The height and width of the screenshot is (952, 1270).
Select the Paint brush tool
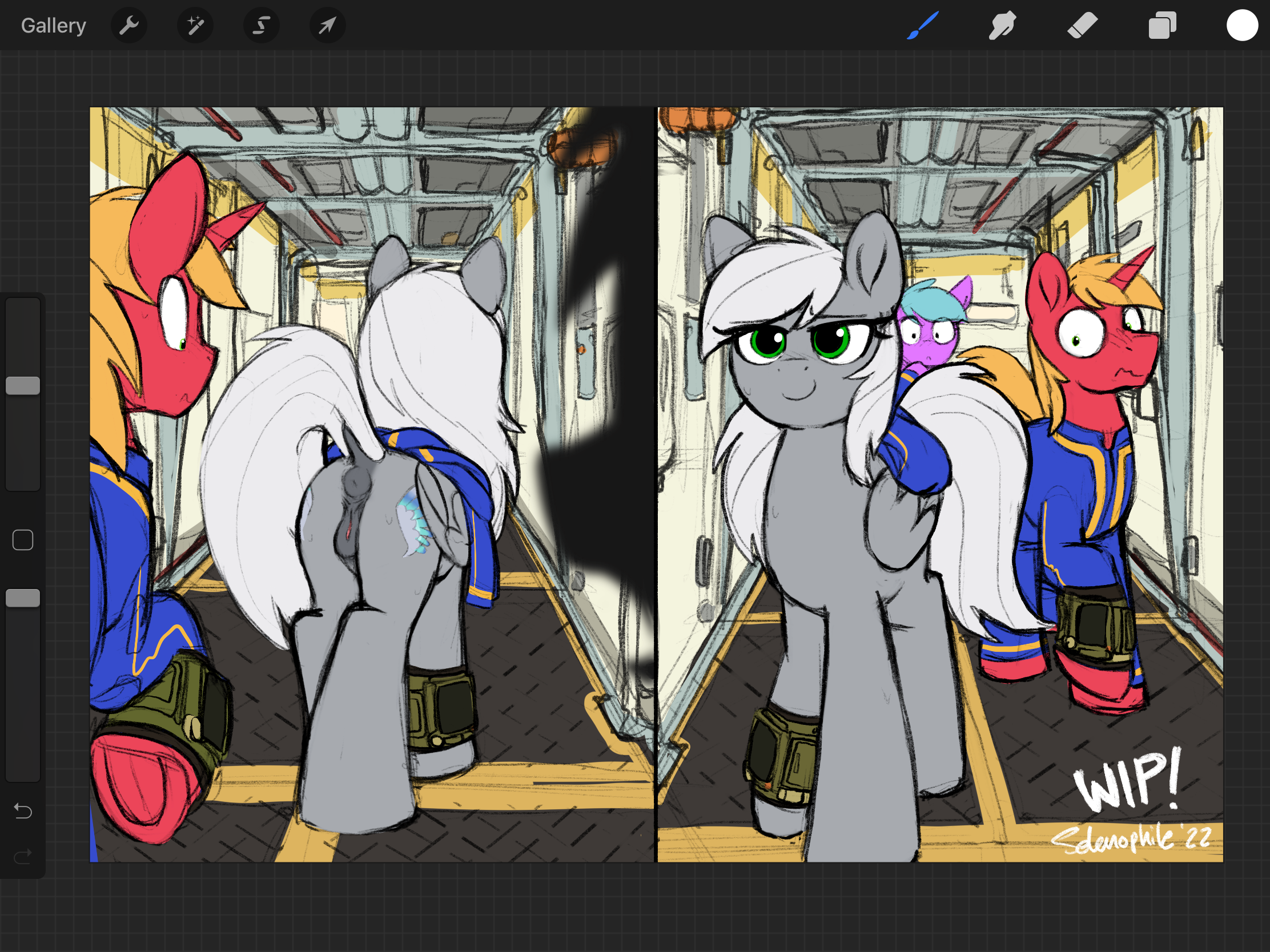pyautogui.click(x=923, y=25)
